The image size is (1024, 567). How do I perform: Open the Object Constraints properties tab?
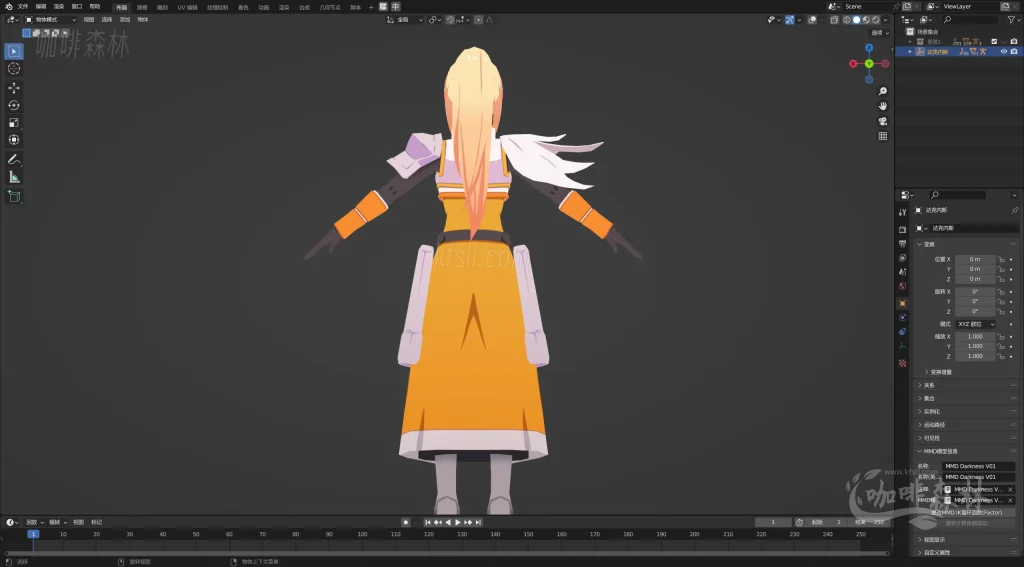(x=903, y=332)
